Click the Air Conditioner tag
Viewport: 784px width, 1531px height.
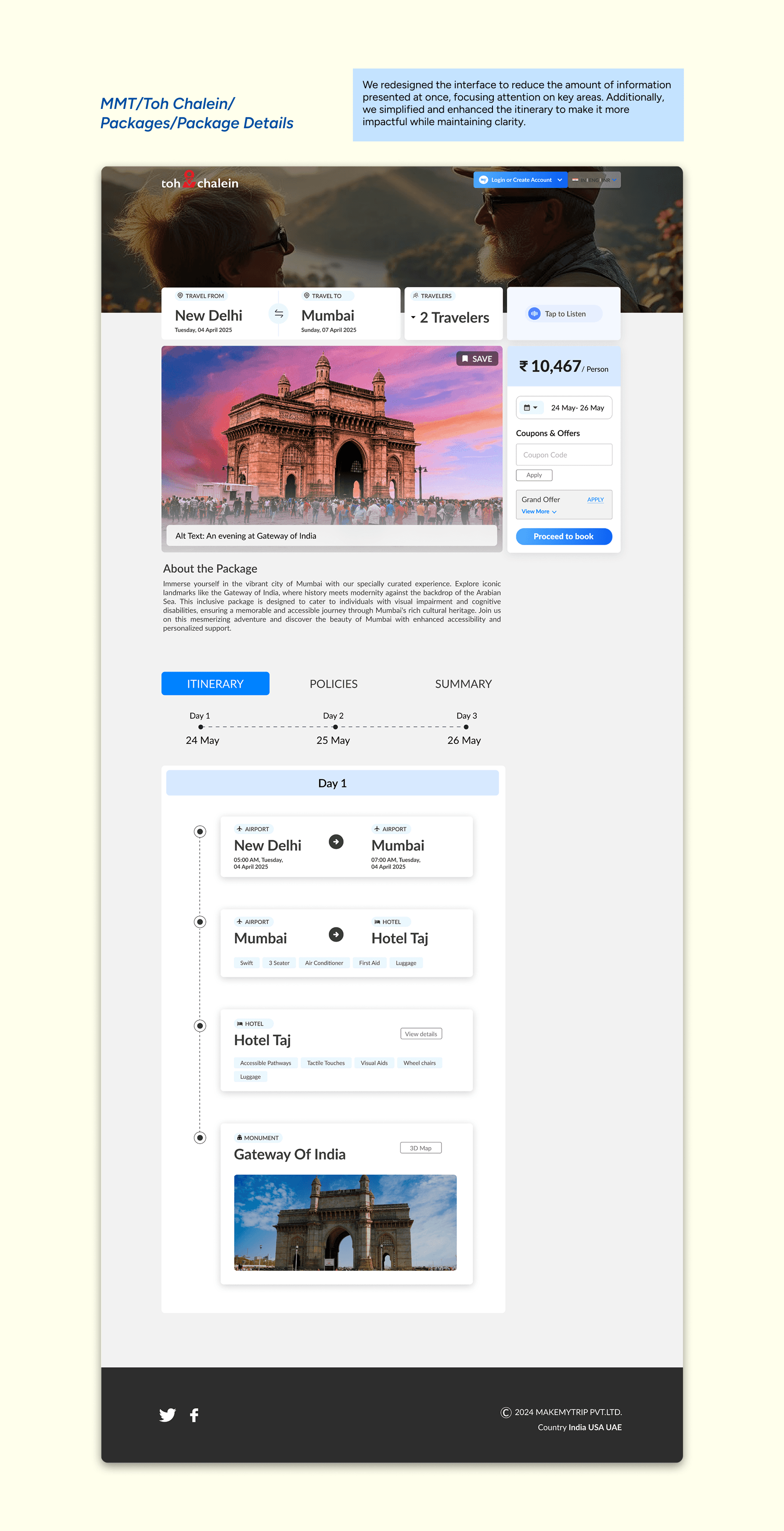click(x=324, y=964)
